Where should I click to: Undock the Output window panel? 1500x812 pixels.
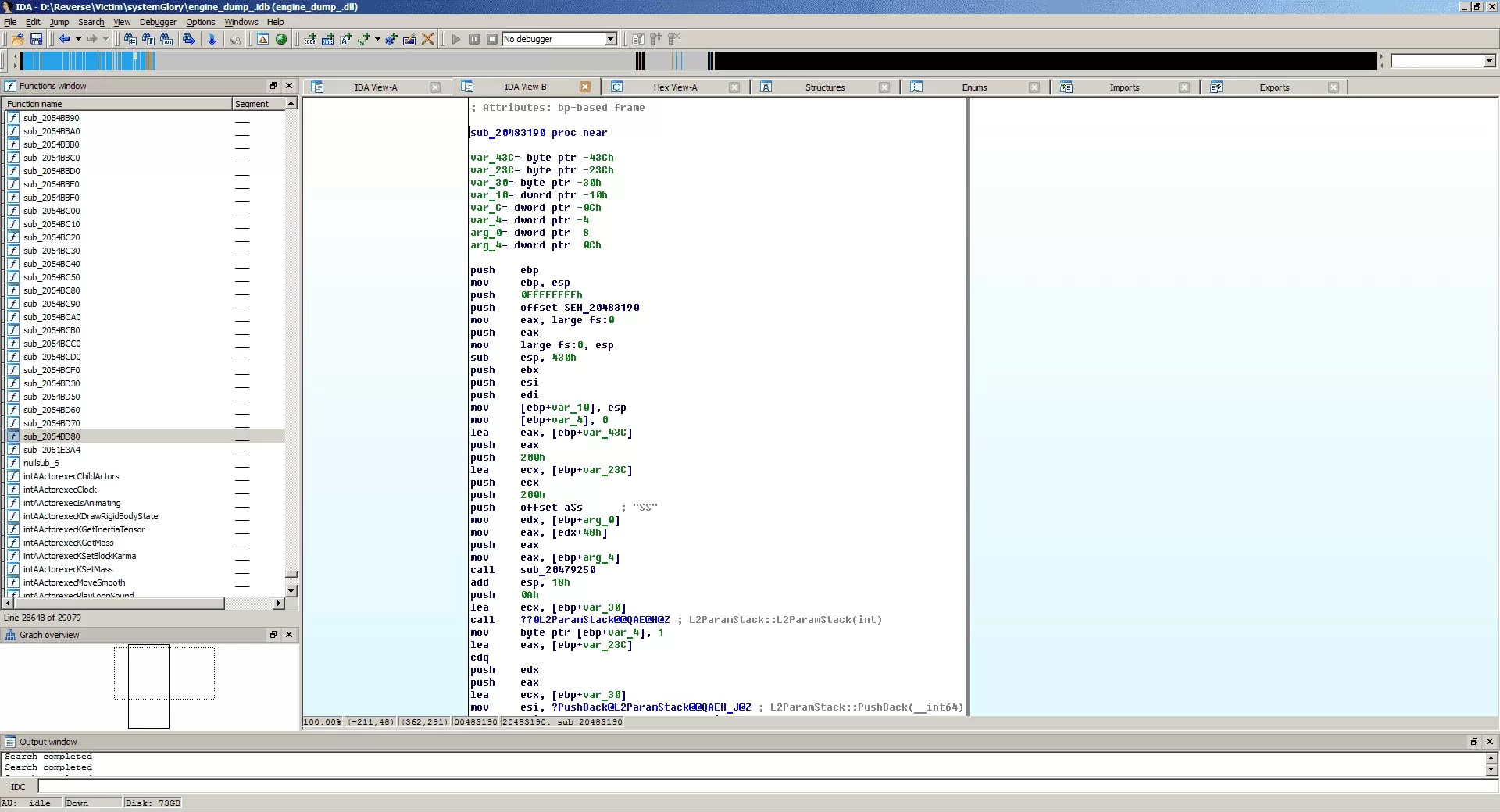click(1474, 742)
